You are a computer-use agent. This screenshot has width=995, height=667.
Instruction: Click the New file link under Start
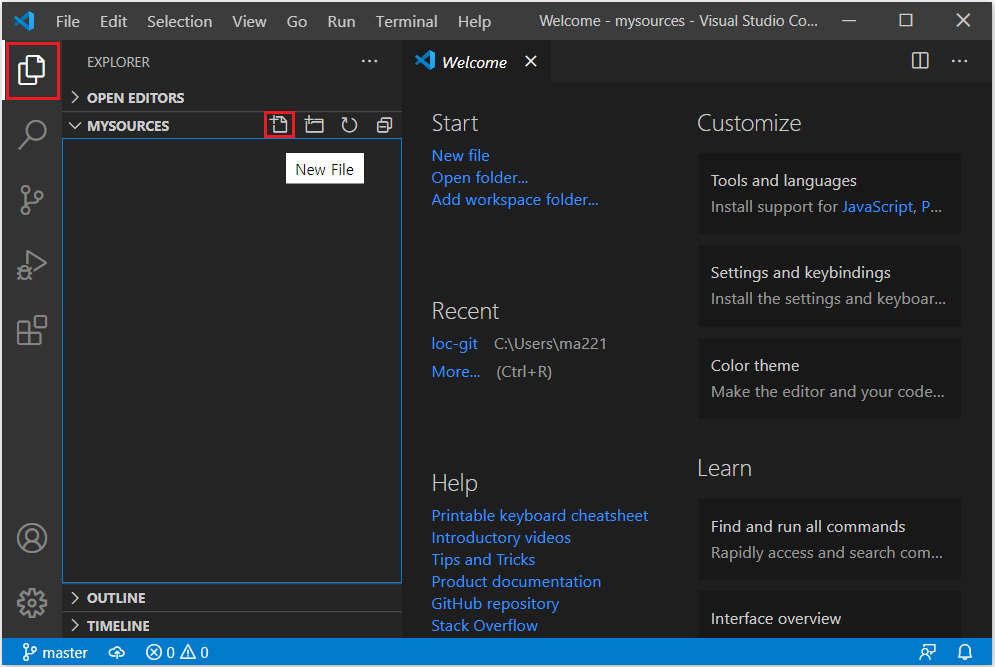click(460, 155)
